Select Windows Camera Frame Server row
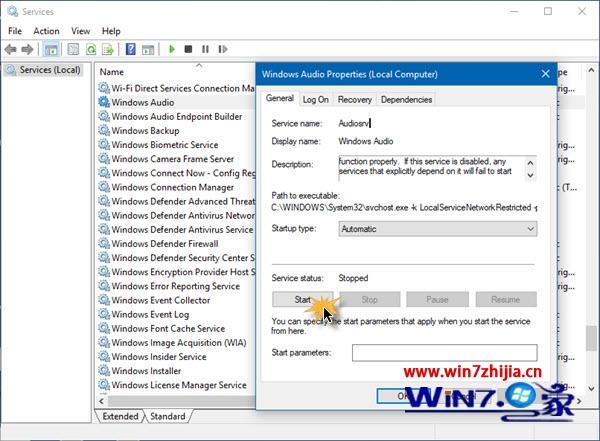Viewport: 600px width, 441px height. point(176,159)
